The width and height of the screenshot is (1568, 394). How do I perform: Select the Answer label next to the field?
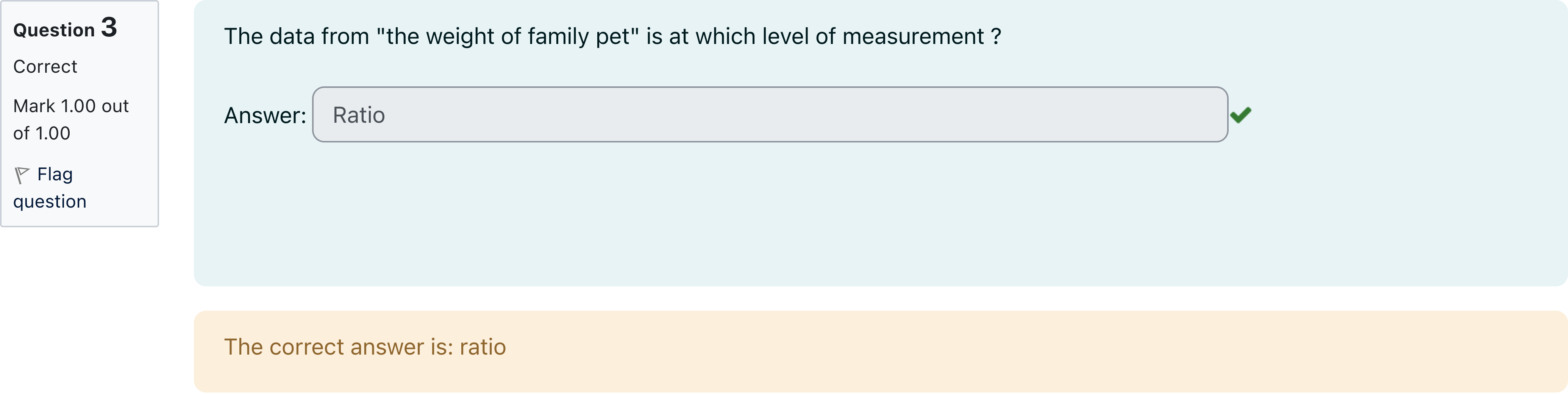point(265,114)
